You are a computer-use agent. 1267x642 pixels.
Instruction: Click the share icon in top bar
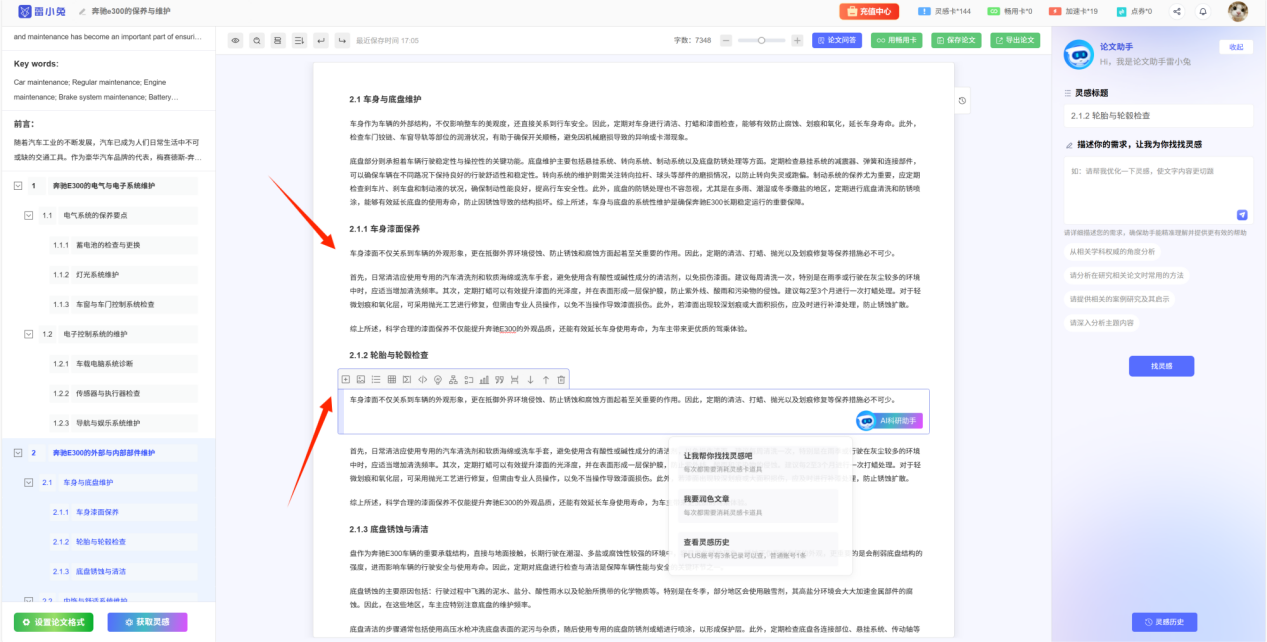pos(1177,11)
